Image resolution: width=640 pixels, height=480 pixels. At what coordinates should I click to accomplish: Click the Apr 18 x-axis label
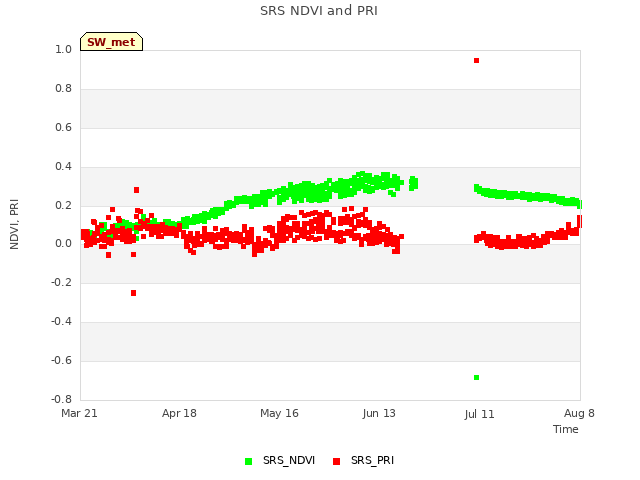(179, 413)
